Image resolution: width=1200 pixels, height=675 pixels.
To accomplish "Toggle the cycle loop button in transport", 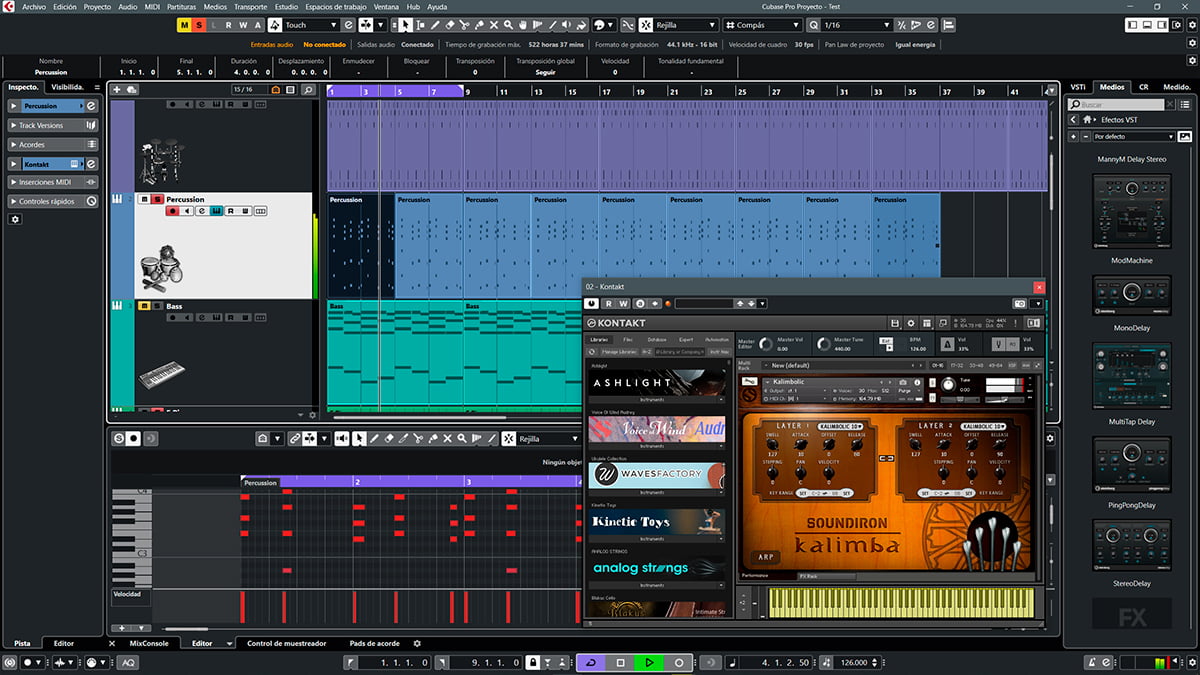I will click(x=590, y=662).
